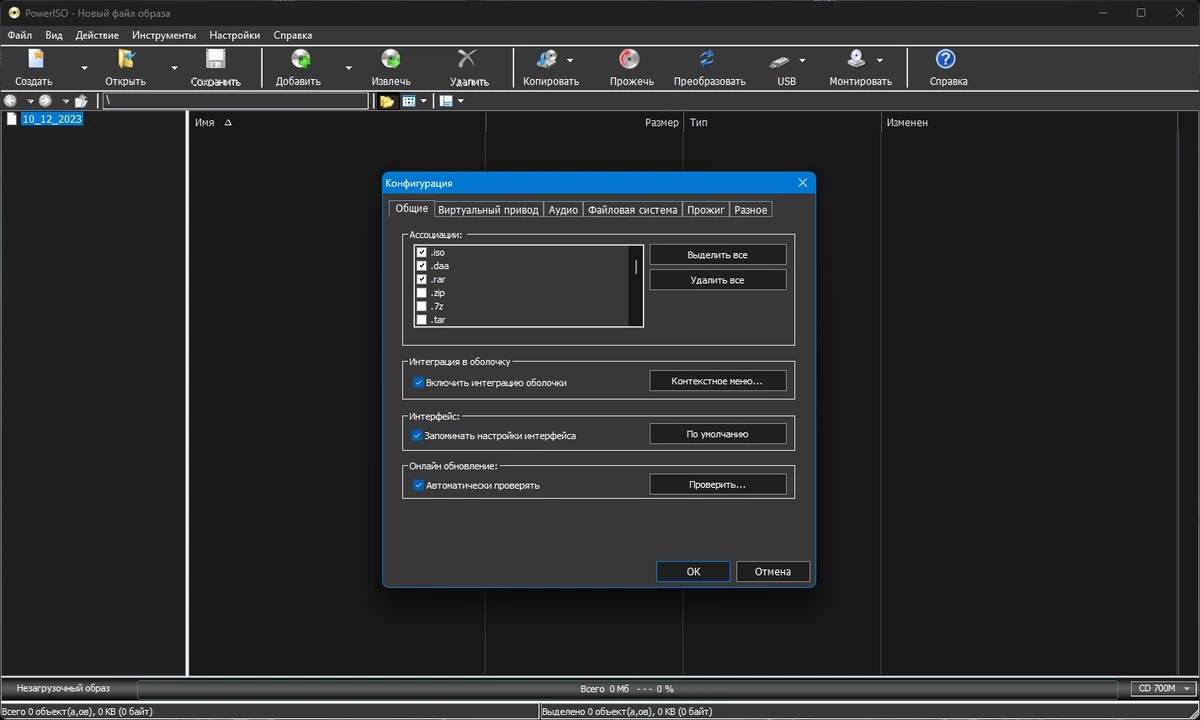This screenshot has height=720, width=1200.
Task: Click the Проверить... button
Action: (x=718, y=484)
